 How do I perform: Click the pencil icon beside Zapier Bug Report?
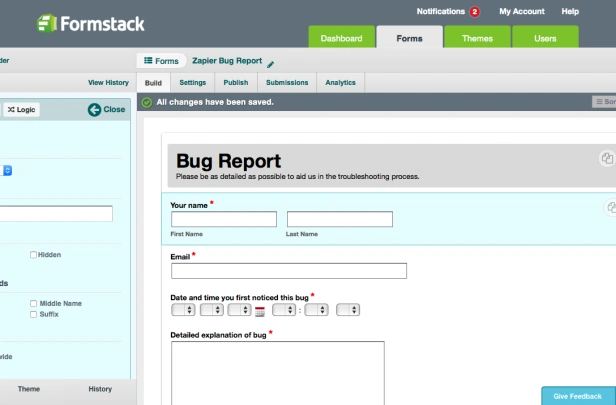[x=270, y=64]
